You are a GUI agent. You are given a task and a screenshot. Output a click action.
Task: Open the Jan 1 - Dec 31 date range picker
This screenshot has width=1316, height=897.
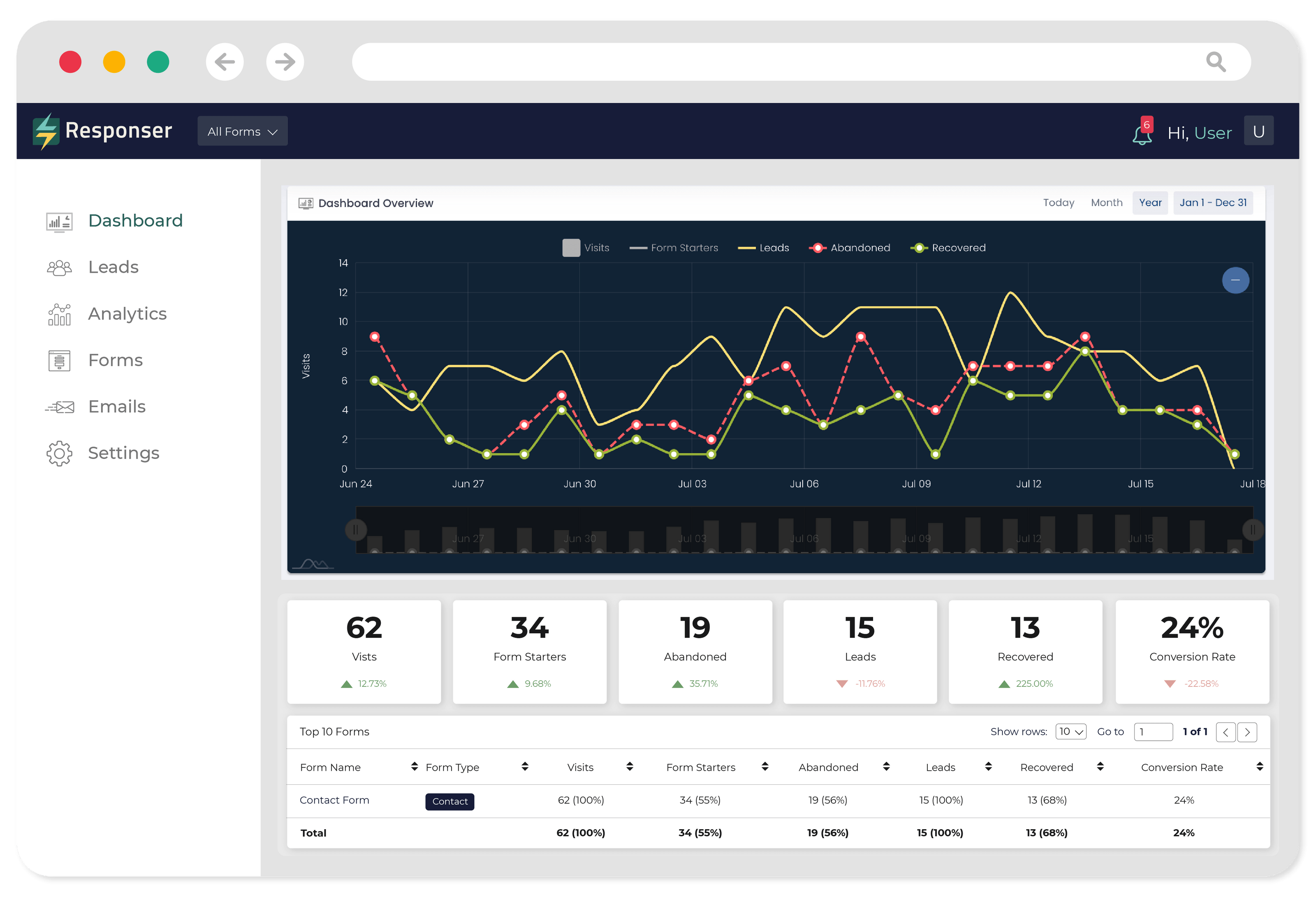[1213, 202]
